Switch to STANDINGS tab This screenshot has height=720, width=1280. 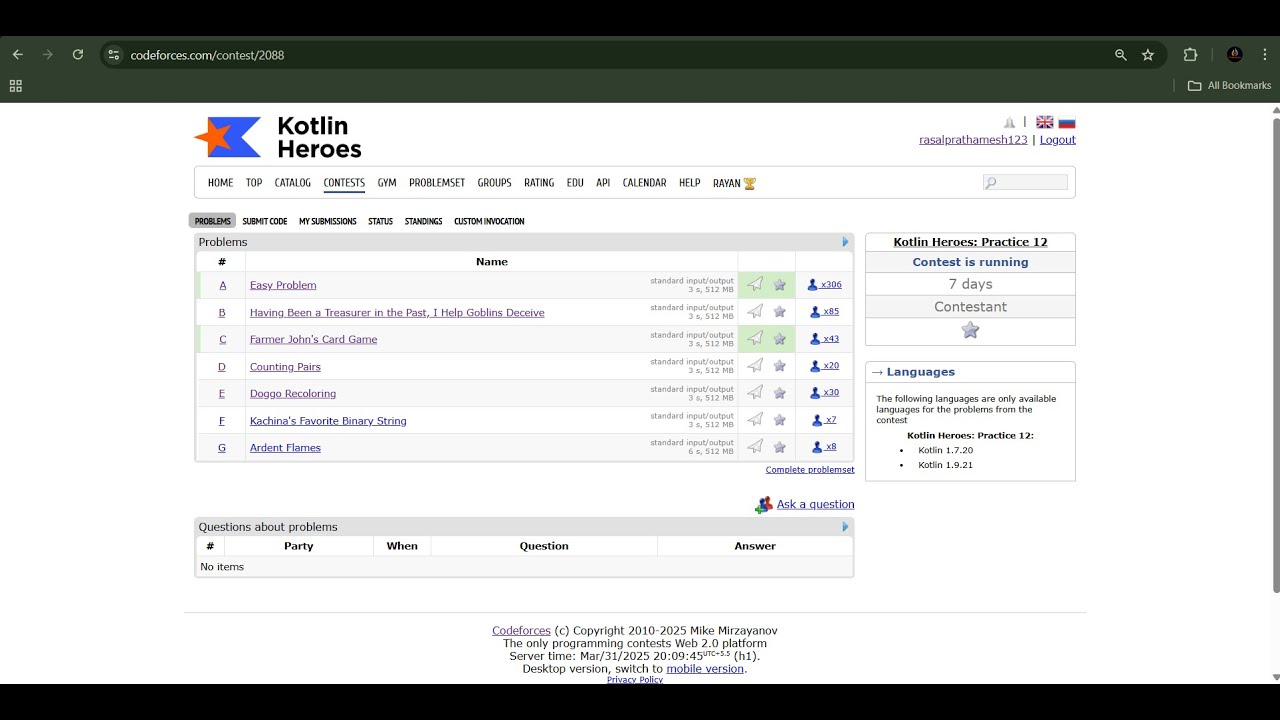click(423, 221)
